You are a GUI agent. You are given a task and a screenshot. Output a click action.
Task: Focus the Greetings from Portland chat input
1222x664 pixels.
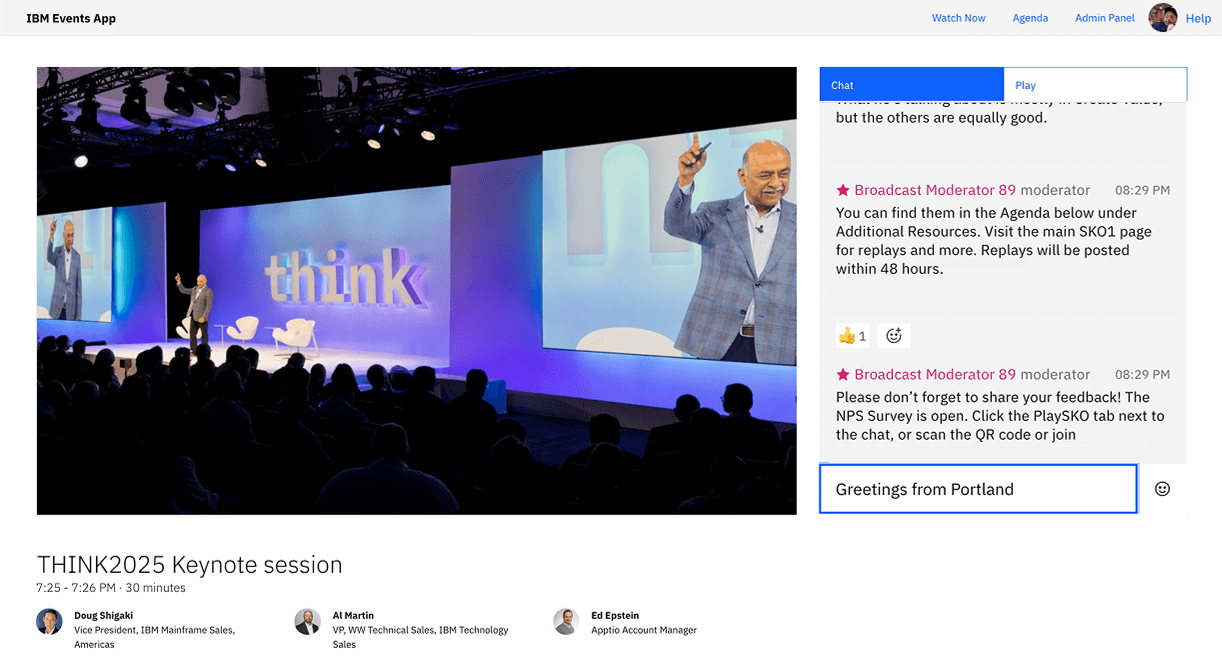(977, 489)
